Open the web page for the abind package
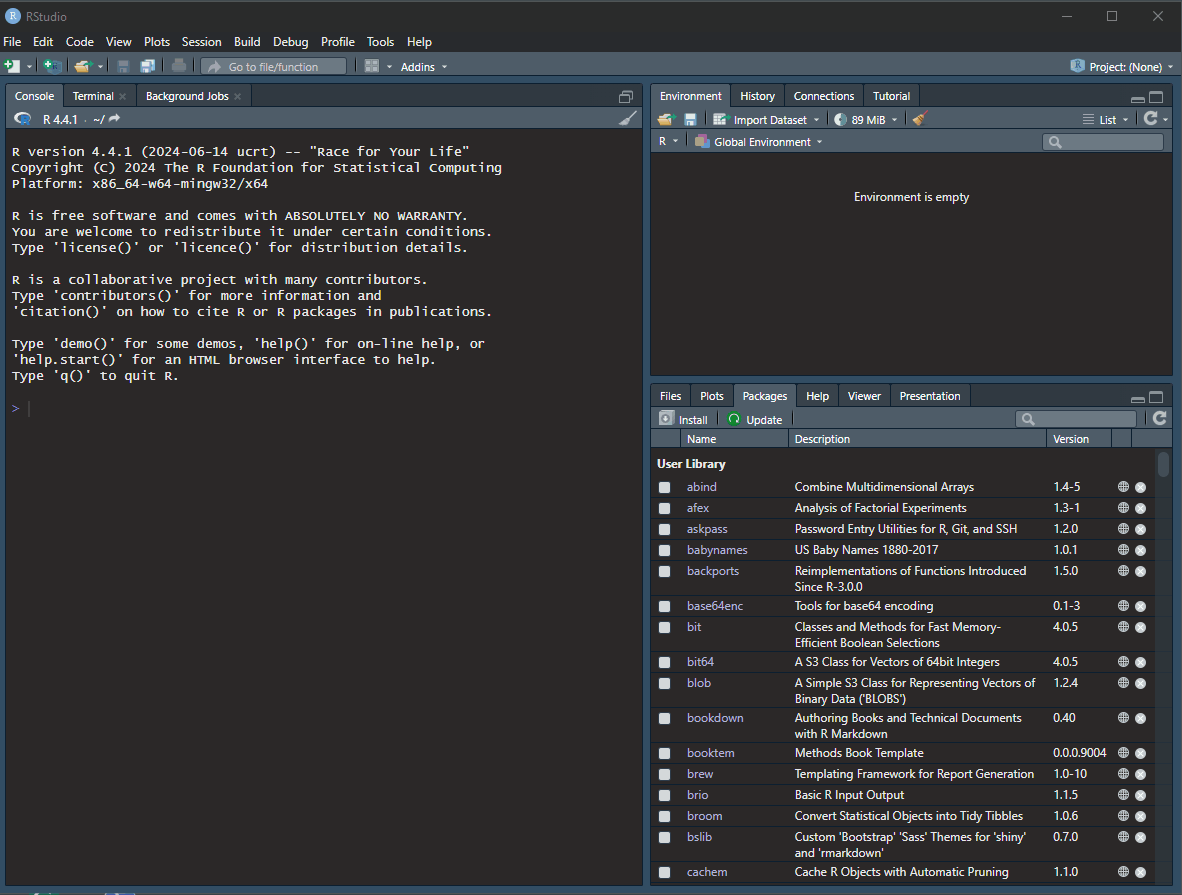 click(1123, 487)
